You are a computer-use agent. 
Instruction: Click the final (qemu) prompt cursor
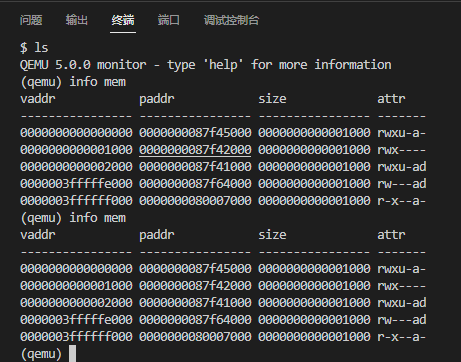pos(72,354)
